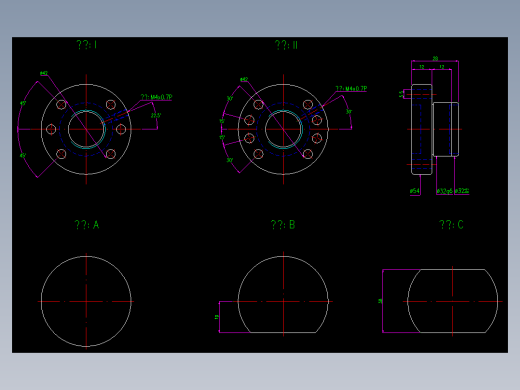This screenshot has height=390, width=520.
Task: Pick the rightmost bolt hole in view I
Action: click(121, 129)
